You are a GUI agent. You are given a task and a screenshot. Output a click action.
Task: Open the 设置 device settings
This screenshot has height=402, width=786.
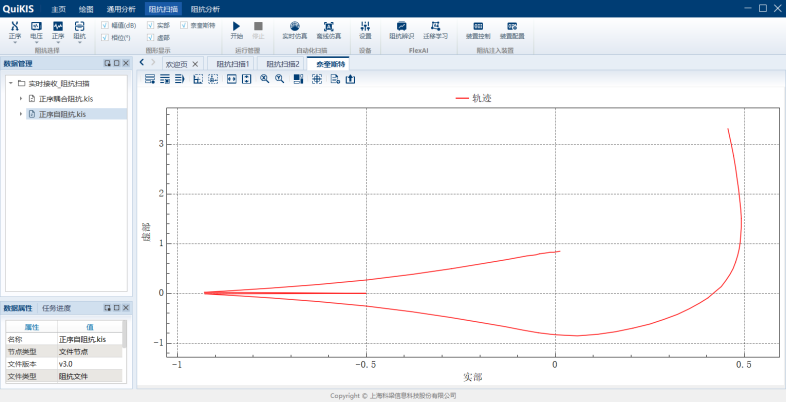coord(365,28)
